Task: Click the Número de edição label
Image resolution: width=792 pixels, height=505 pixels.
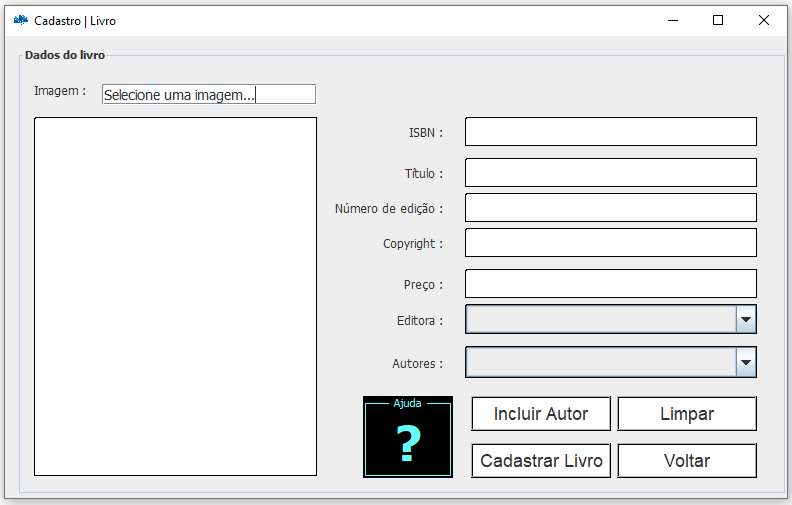Action: point(389,209)
